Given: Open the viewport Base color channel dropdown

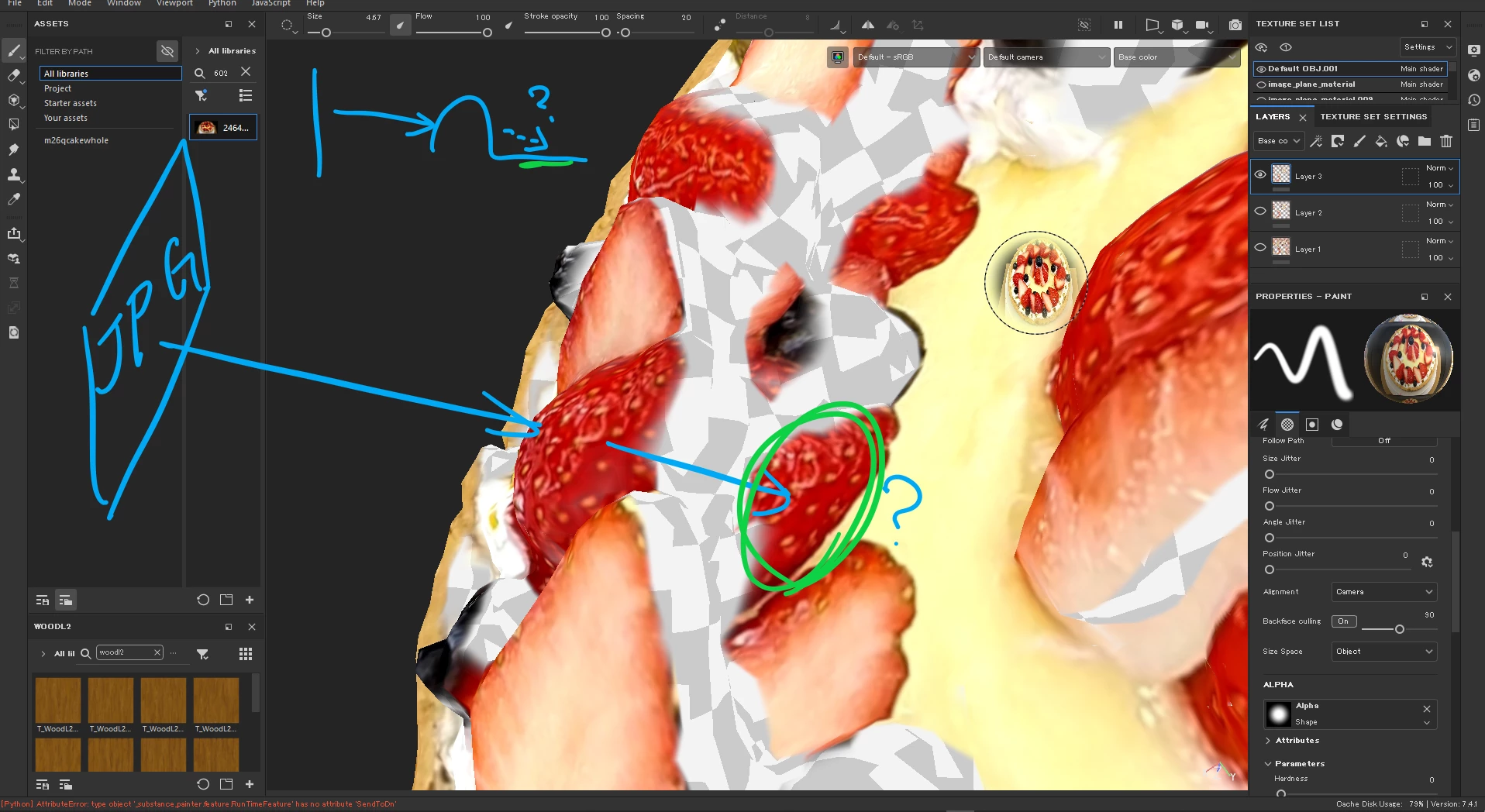Looking at the screenshot, I should (1177, 57).
